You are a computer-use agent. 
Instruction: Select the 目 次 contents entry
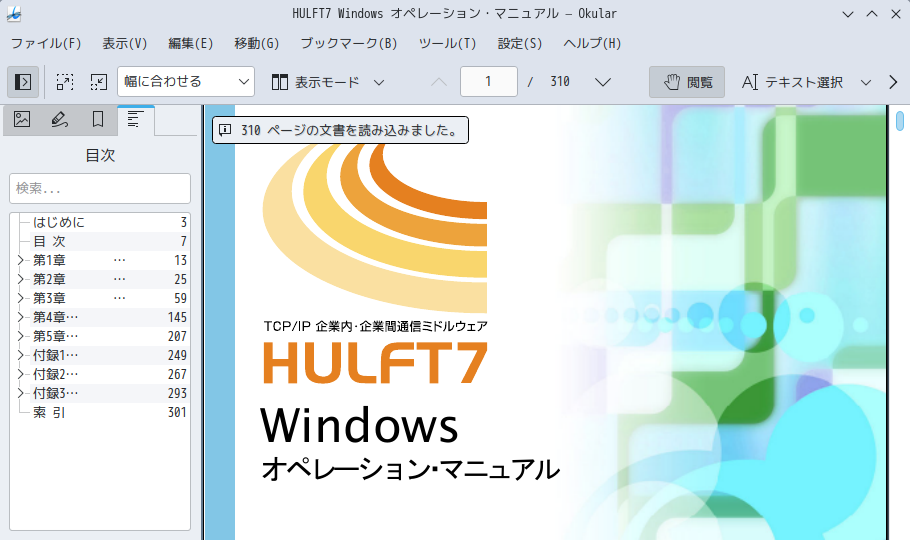pyautogui.click(x=49, y=241)
